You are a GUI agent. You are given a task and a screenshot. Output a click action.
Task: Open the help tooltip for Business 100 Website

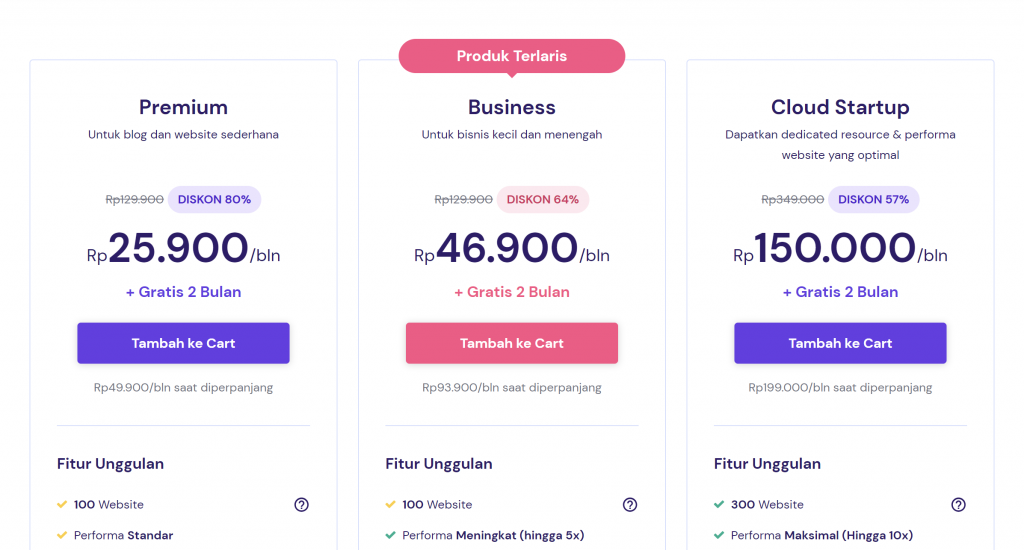click(630, 505)
